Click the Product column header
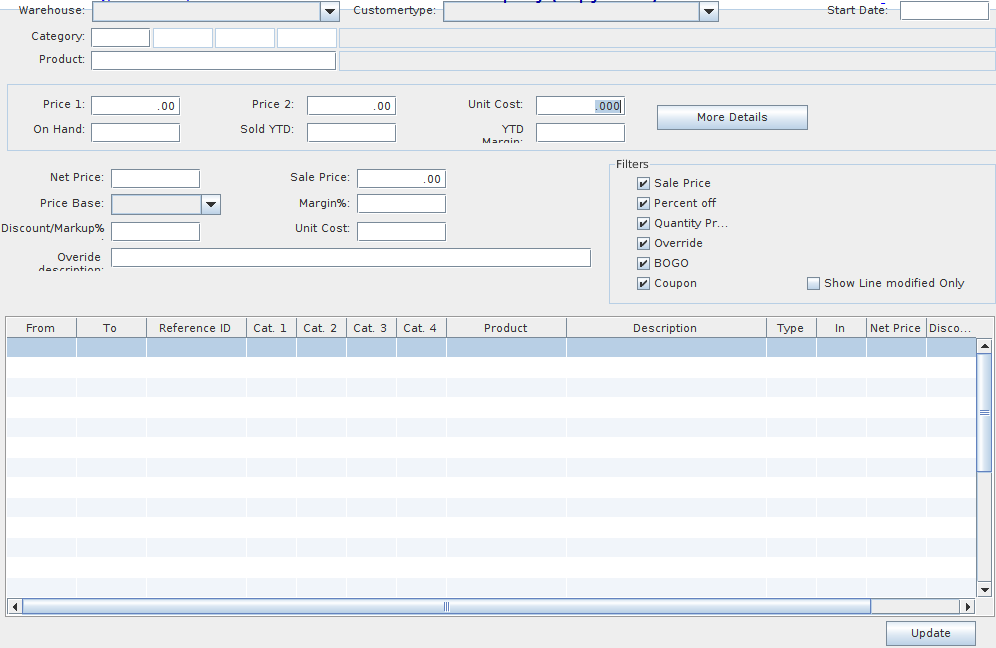The width and height of the screenshot is (996, 648). (505, 328)
